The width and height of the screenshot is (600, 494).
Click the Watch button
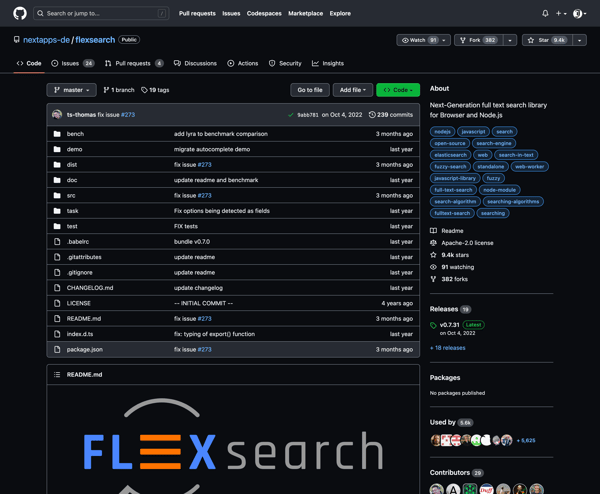pyautogui.click(x=418, y=40)
